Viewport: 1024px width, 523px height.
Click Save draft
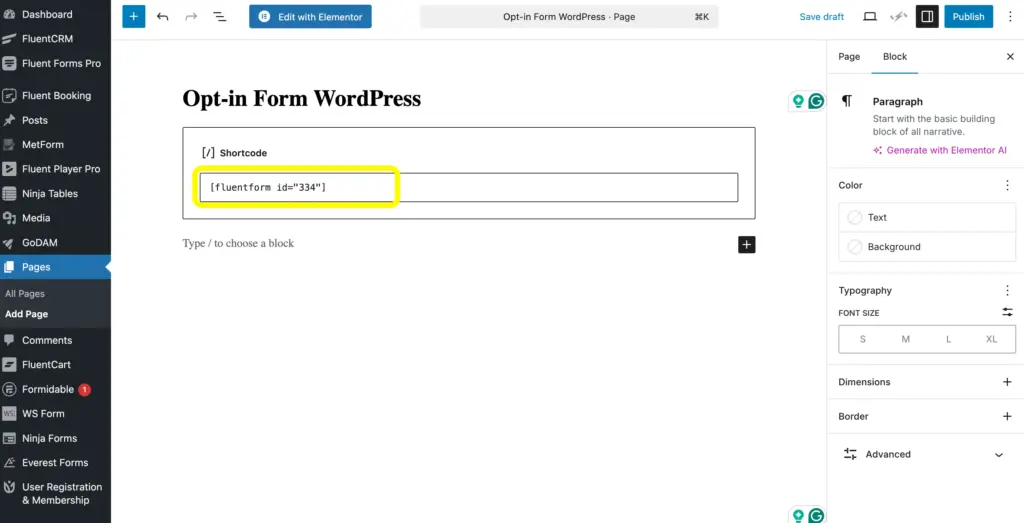(822, 17)
